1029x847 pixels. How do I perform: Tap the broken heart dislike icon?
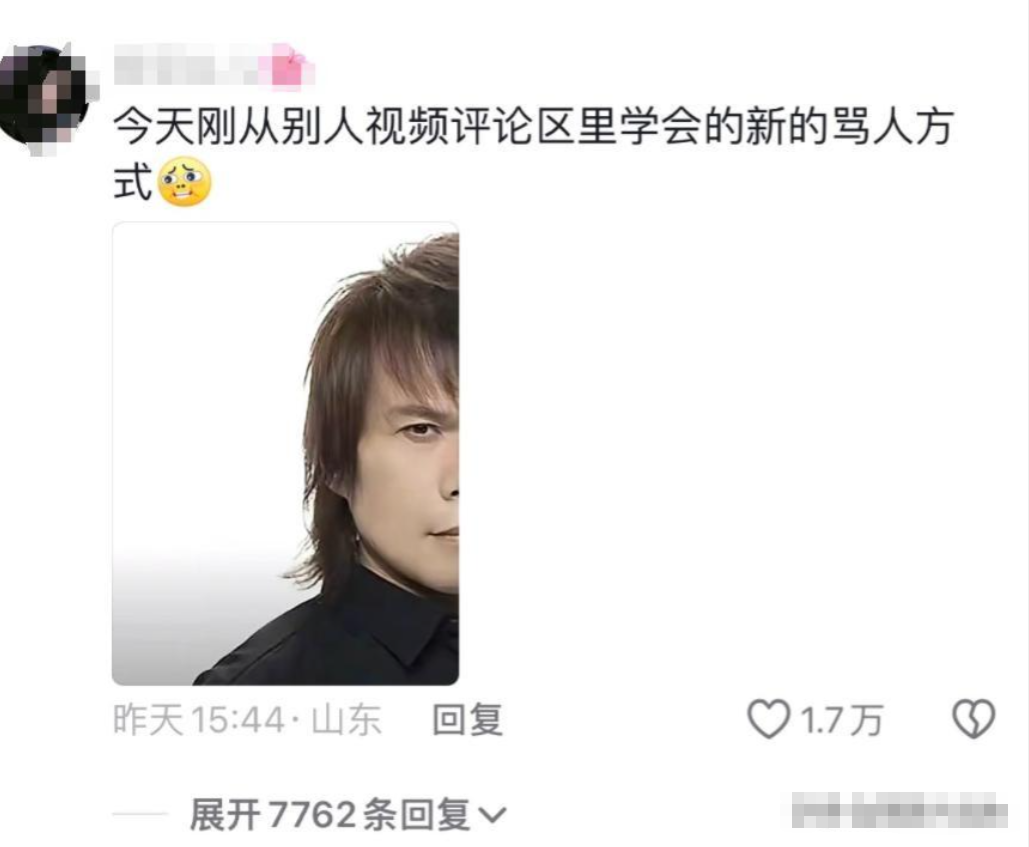click(x=974, y=719)
